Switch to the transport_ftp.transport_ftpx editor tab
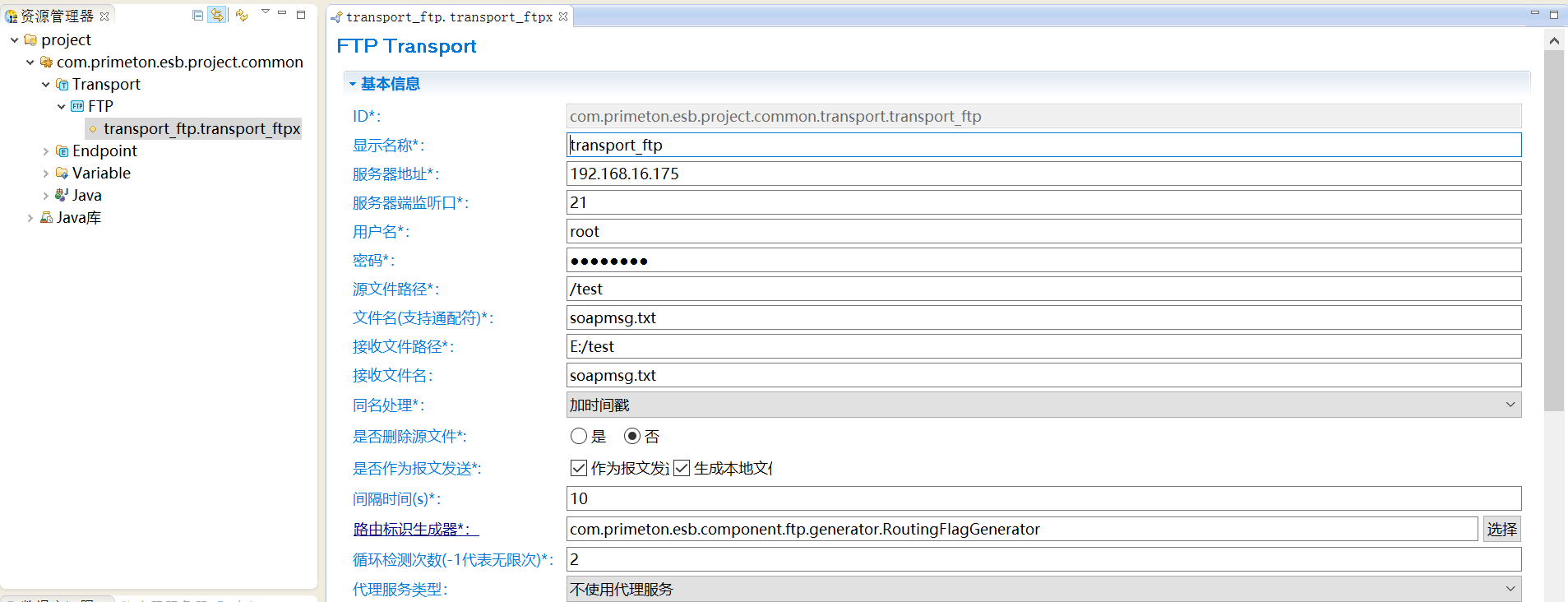The image size is (1568, 602). pyautogui.click(x=448, y=16)
